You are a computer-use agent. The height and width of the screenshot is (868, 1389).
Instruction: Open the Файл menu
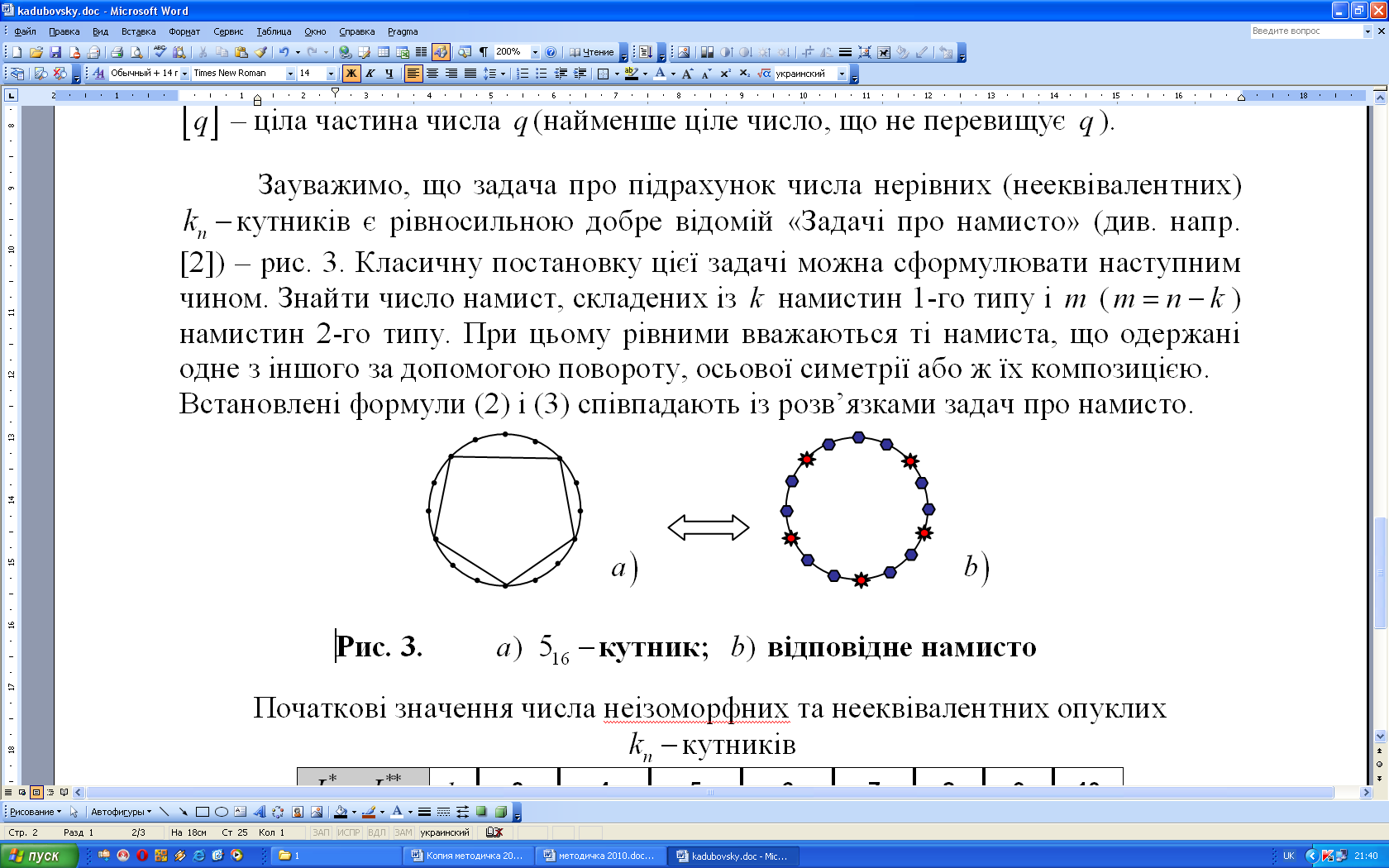(x=25, y=31)
